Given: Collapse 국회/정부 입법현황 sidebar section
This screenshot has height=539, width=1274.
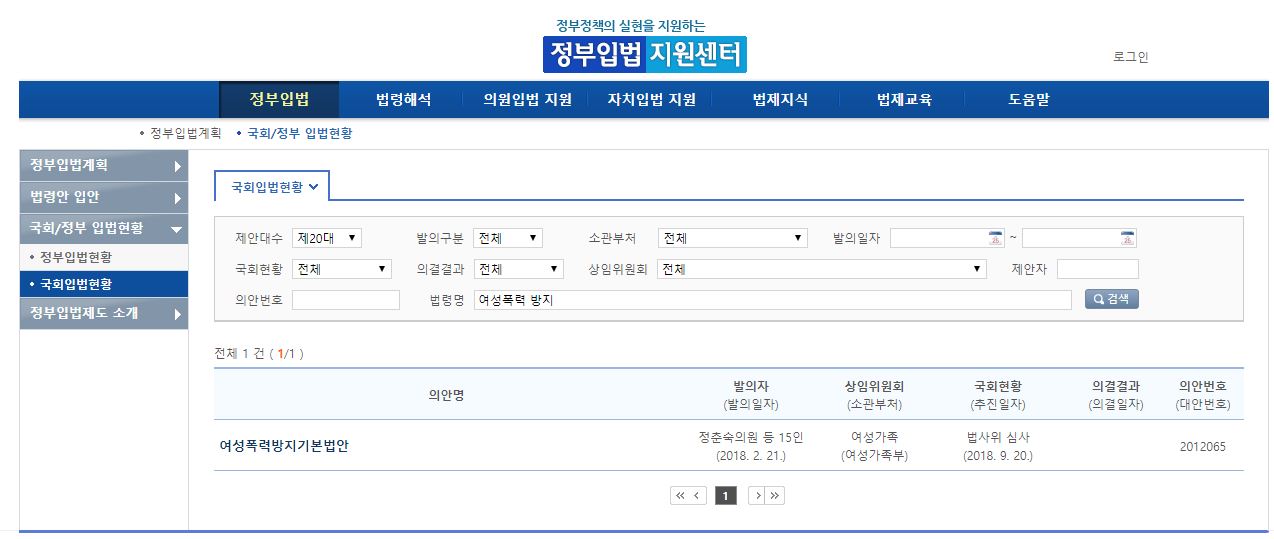Looking at the screenshot, I should (103, 228).
